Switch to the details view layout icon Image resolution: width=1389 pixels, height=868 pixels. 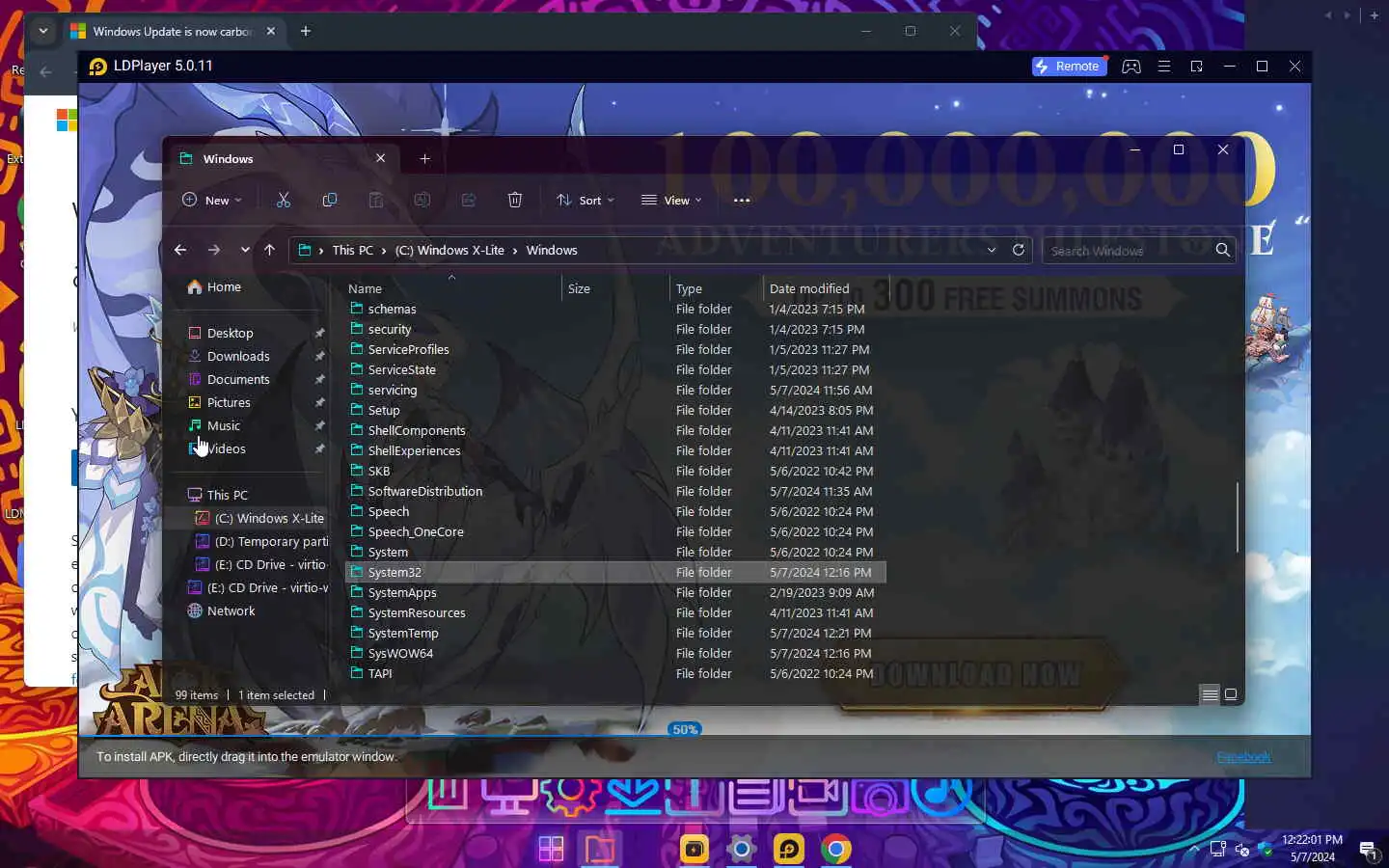[x=1210, y=694]
